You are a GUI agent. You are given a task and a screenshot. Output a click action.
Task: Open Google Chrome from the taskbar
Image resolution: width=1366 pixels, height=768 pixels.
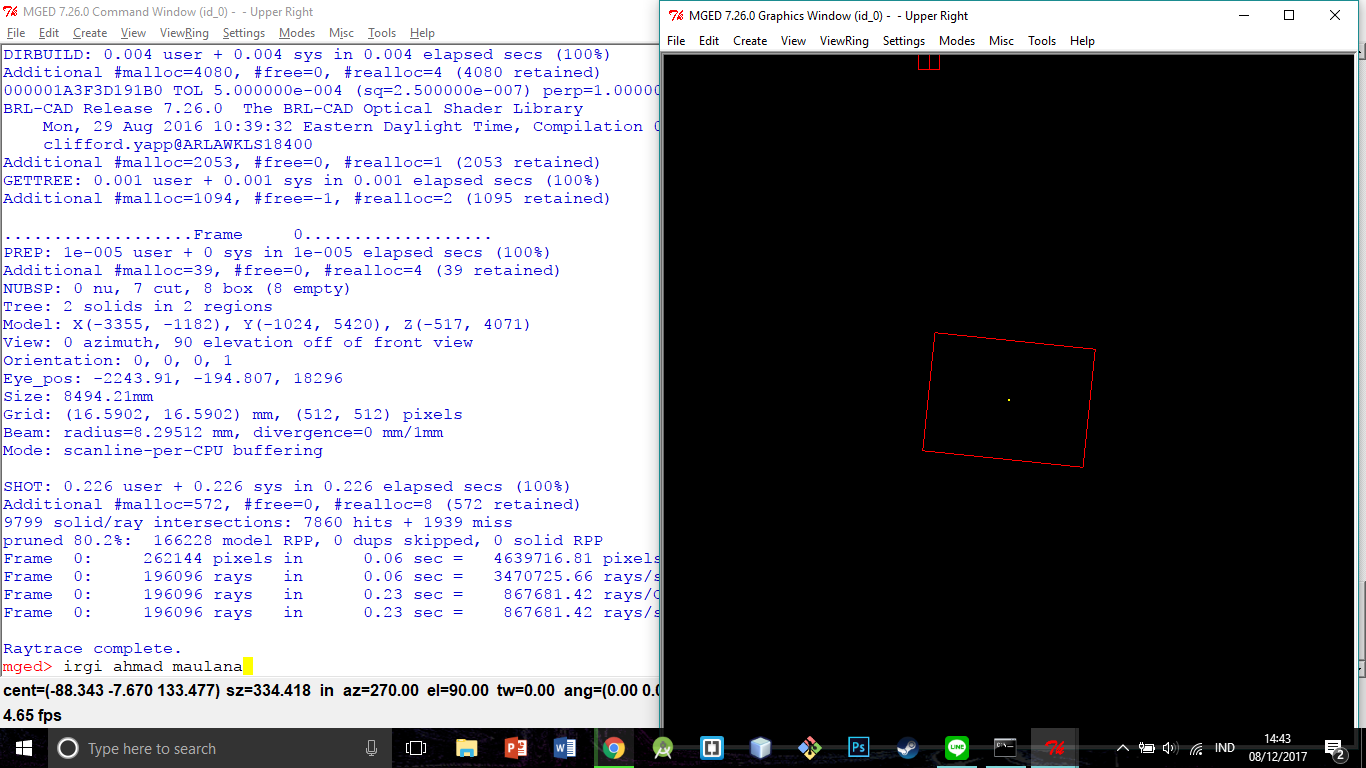point(613,748)
